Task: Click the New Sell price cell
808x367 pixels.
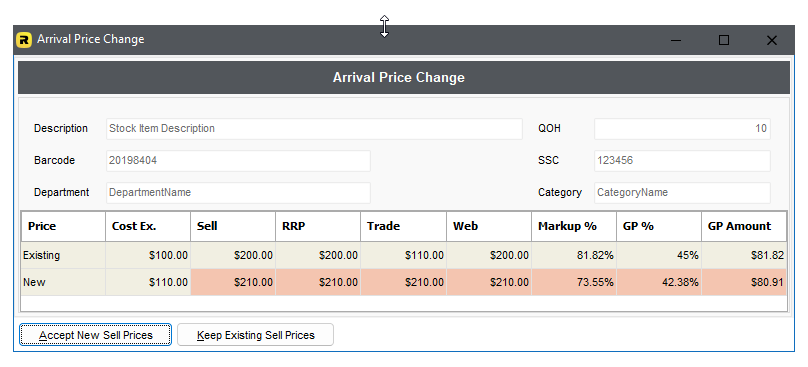Action: pos(233,282)
